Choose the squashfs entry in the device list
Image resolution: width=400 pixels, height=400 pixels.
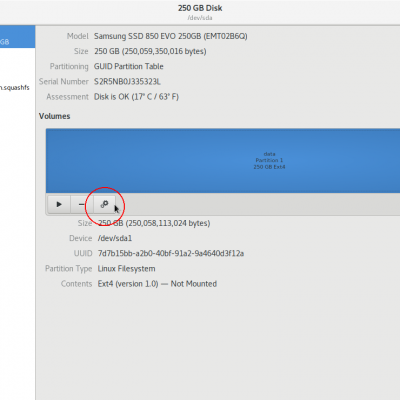15,88
